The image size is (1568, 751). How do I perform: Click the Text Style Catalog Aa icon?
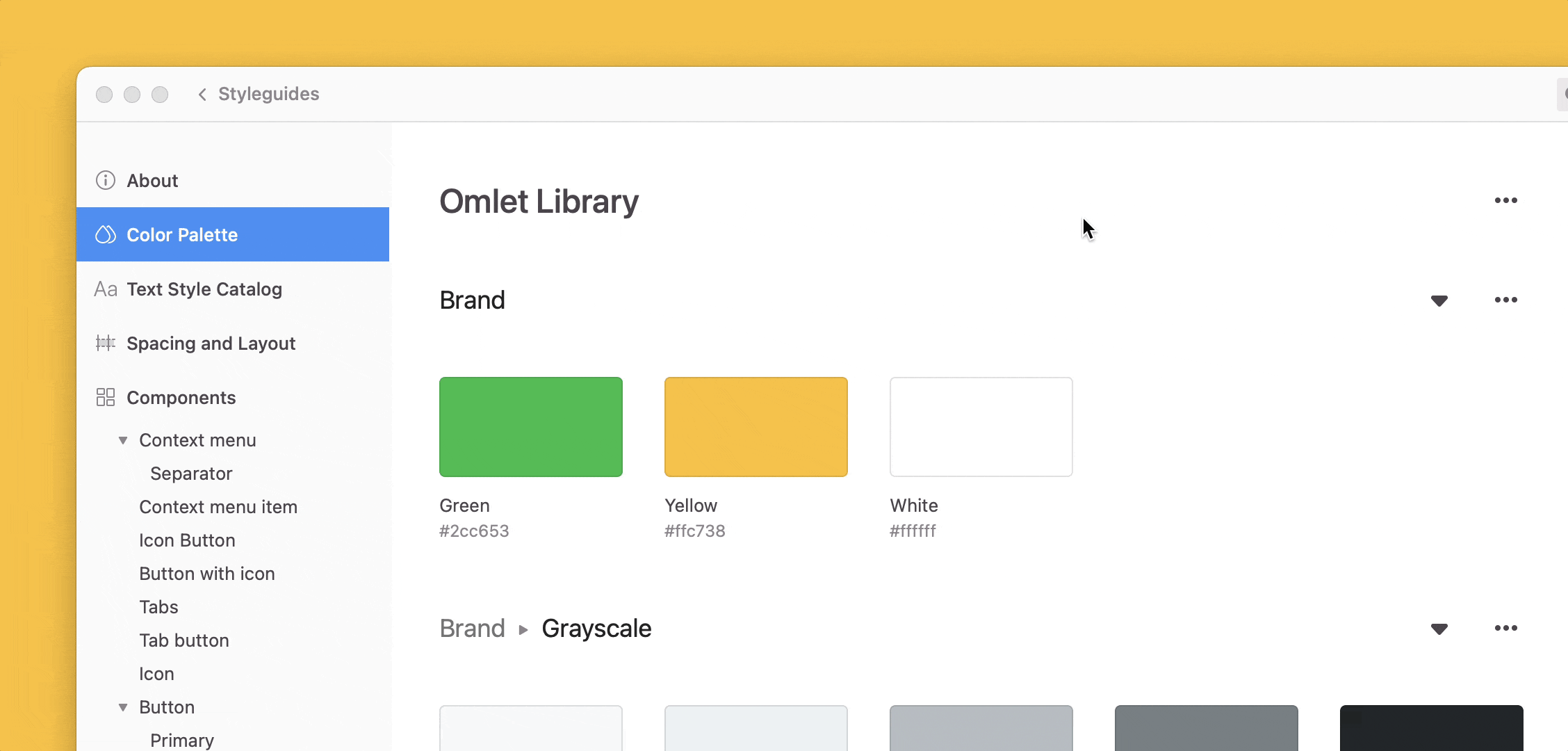click(105, 289)
